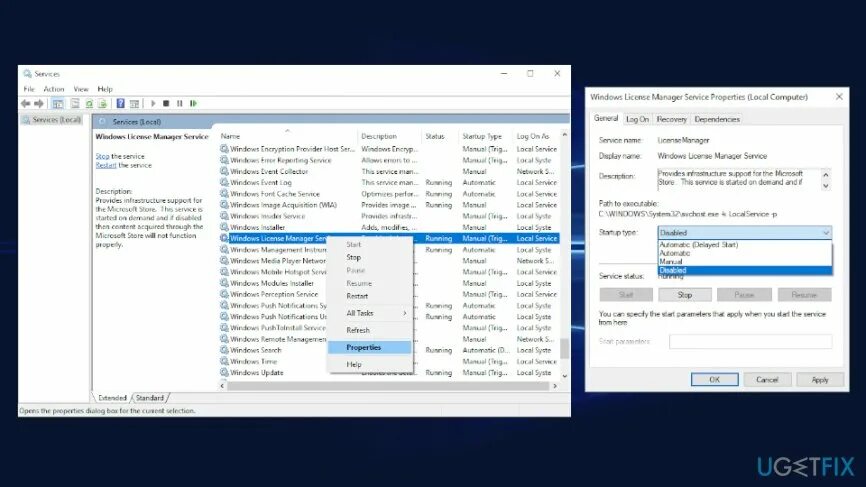The width and height of the screenshot is (866, 487).
Task: Select Services (Local) in the console tree
Action: coord(52,120)
